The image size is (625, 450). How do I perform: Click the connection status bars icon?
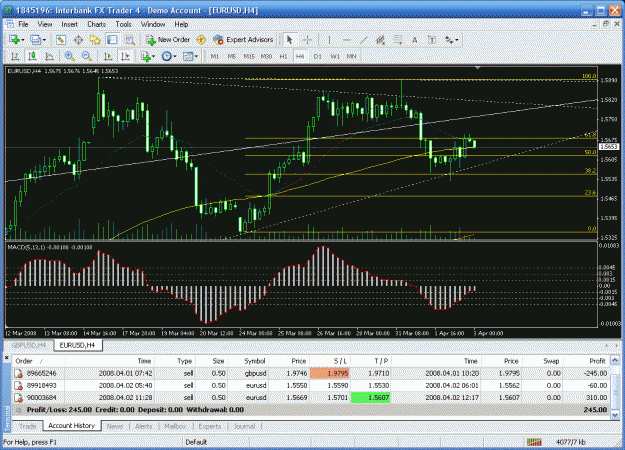(534, 442)
